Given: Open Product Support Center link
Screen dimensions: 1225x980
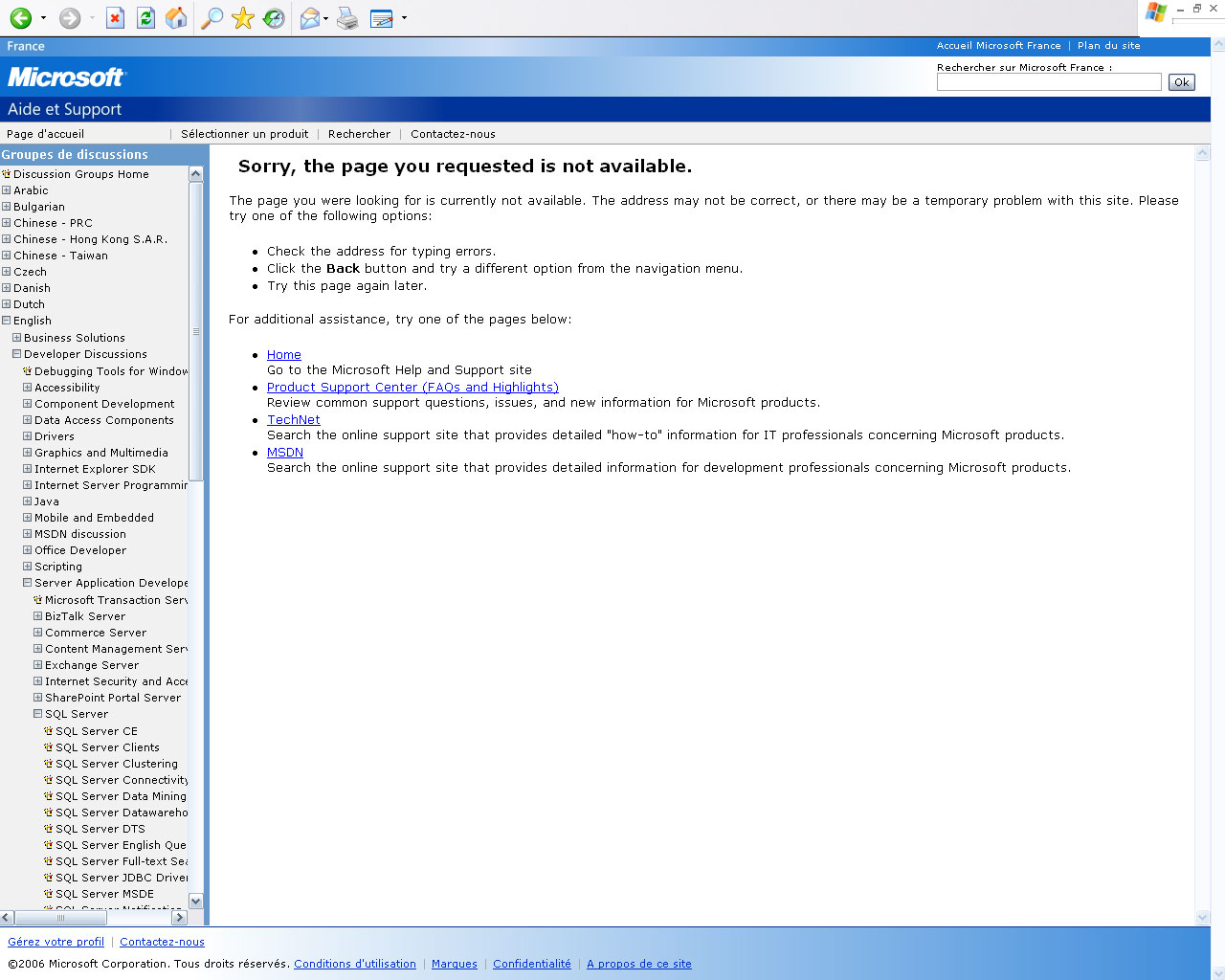Looking at the screenshot, I should tap(412, 388).
